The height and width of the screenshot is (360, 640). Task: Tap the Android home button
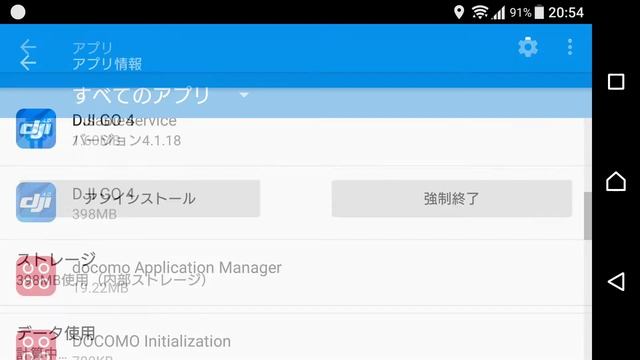(616, 181)
